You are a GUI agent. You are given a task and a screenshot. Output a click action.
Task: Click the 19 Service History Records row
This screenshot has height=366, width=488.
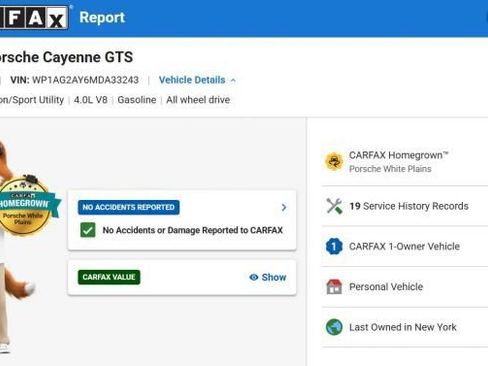click(405, 206)
